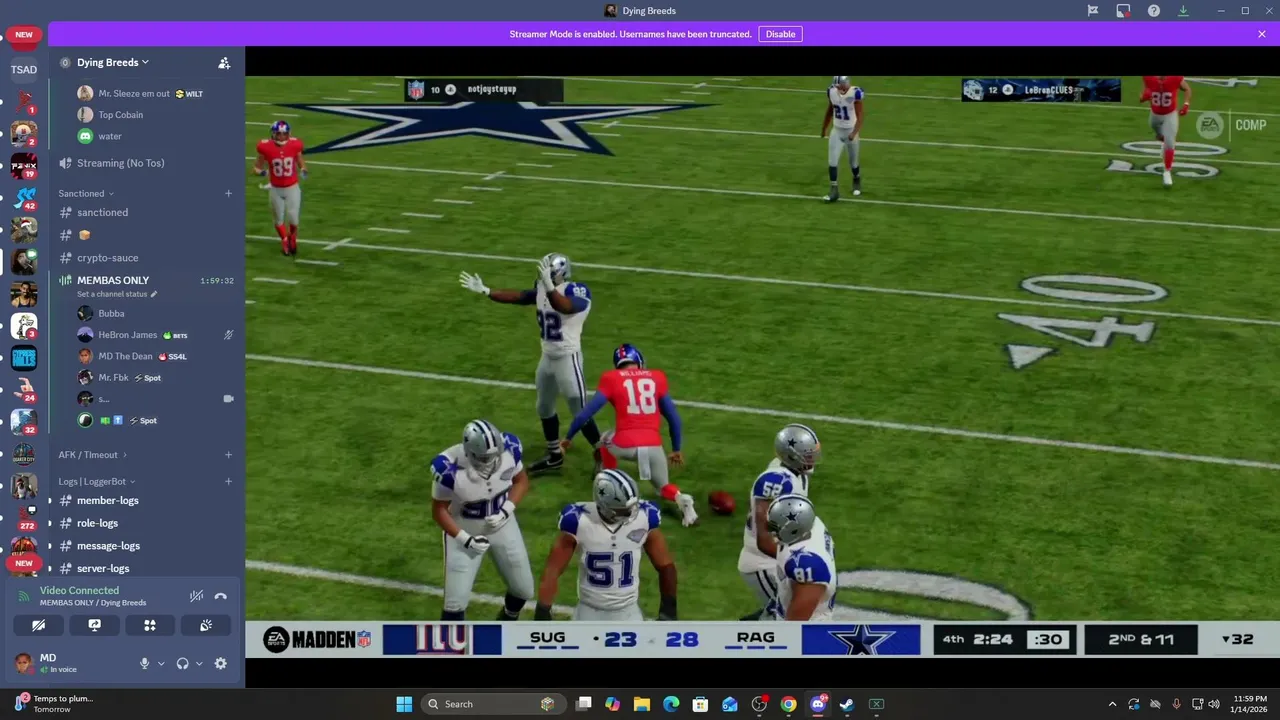The image size is (1280, 720).
Task: Create a channel in Sanctioned category
Action: [x=228, y=193]
